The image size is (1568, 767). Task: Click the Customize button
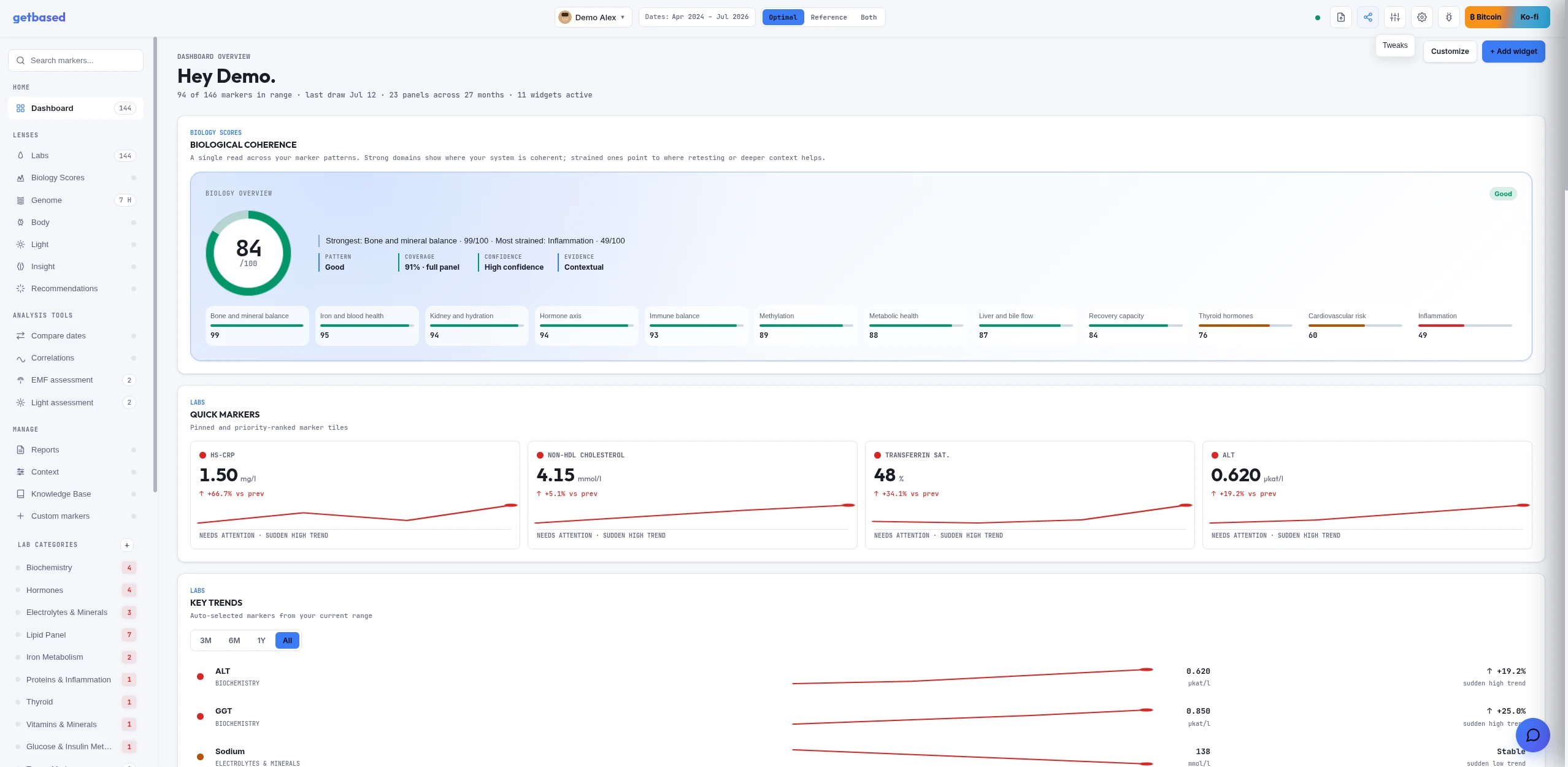1450,52
